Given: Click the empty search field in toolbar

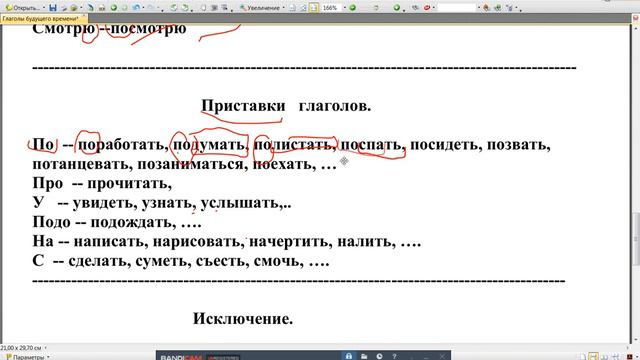Looking at the screenshot, I should click(456, 8).
